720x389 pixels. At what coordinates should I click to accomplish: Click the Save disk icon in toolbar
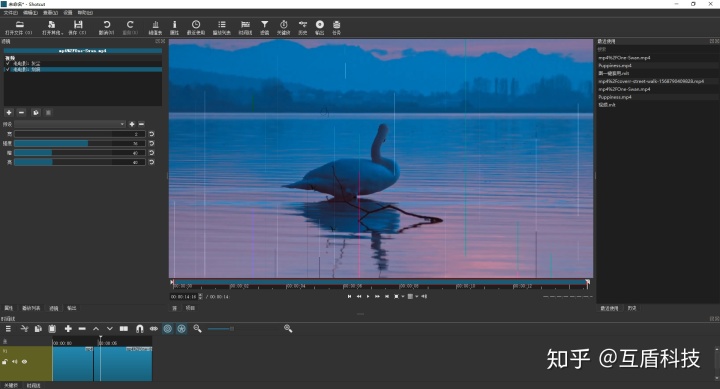point(78,28)
